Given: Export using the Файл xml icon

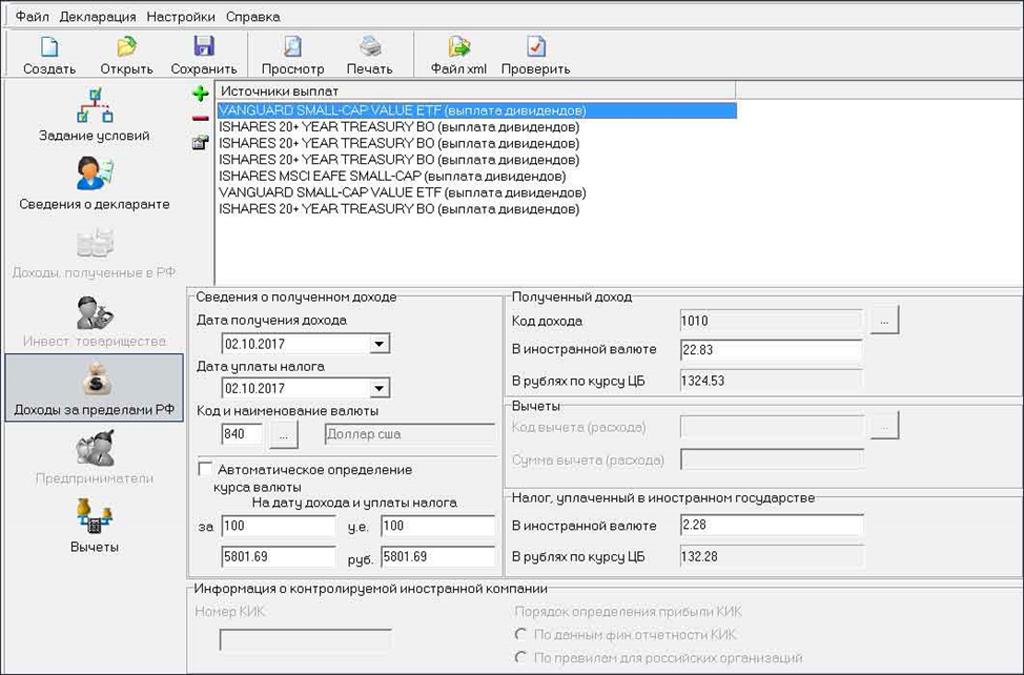Looking at the screenshot, I should (459, 48).
